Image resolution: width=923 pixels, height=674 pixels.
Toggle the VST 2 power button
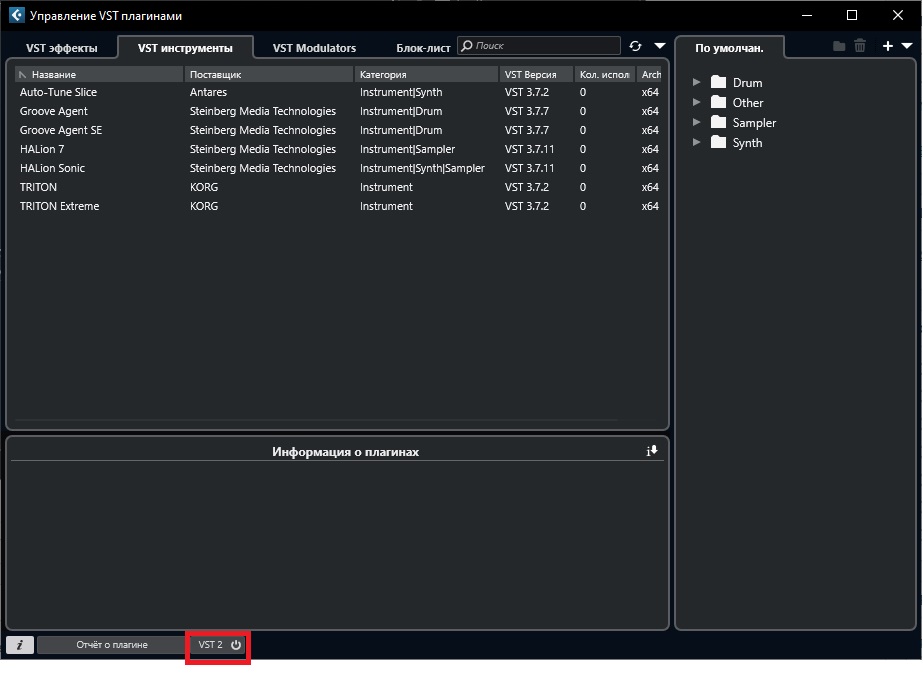coord(236,645)
